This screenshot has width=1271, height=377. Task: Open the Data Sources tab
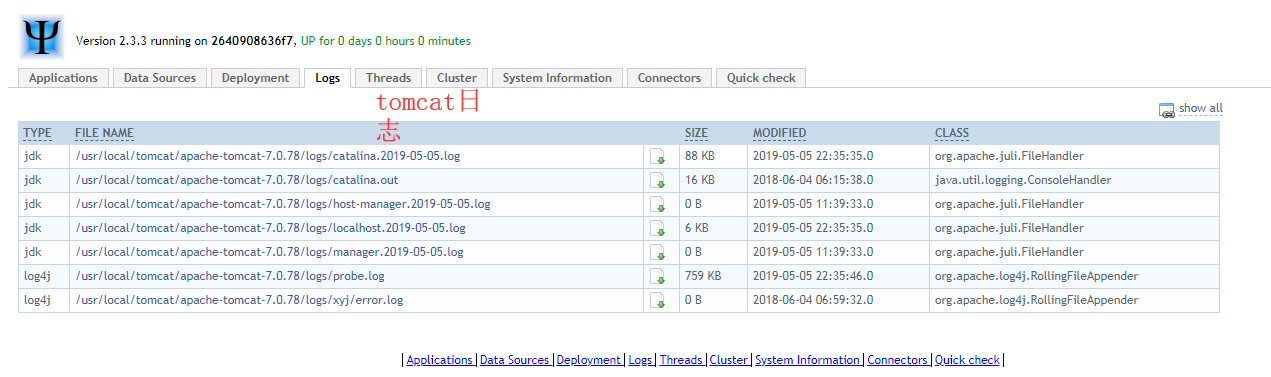160,78
